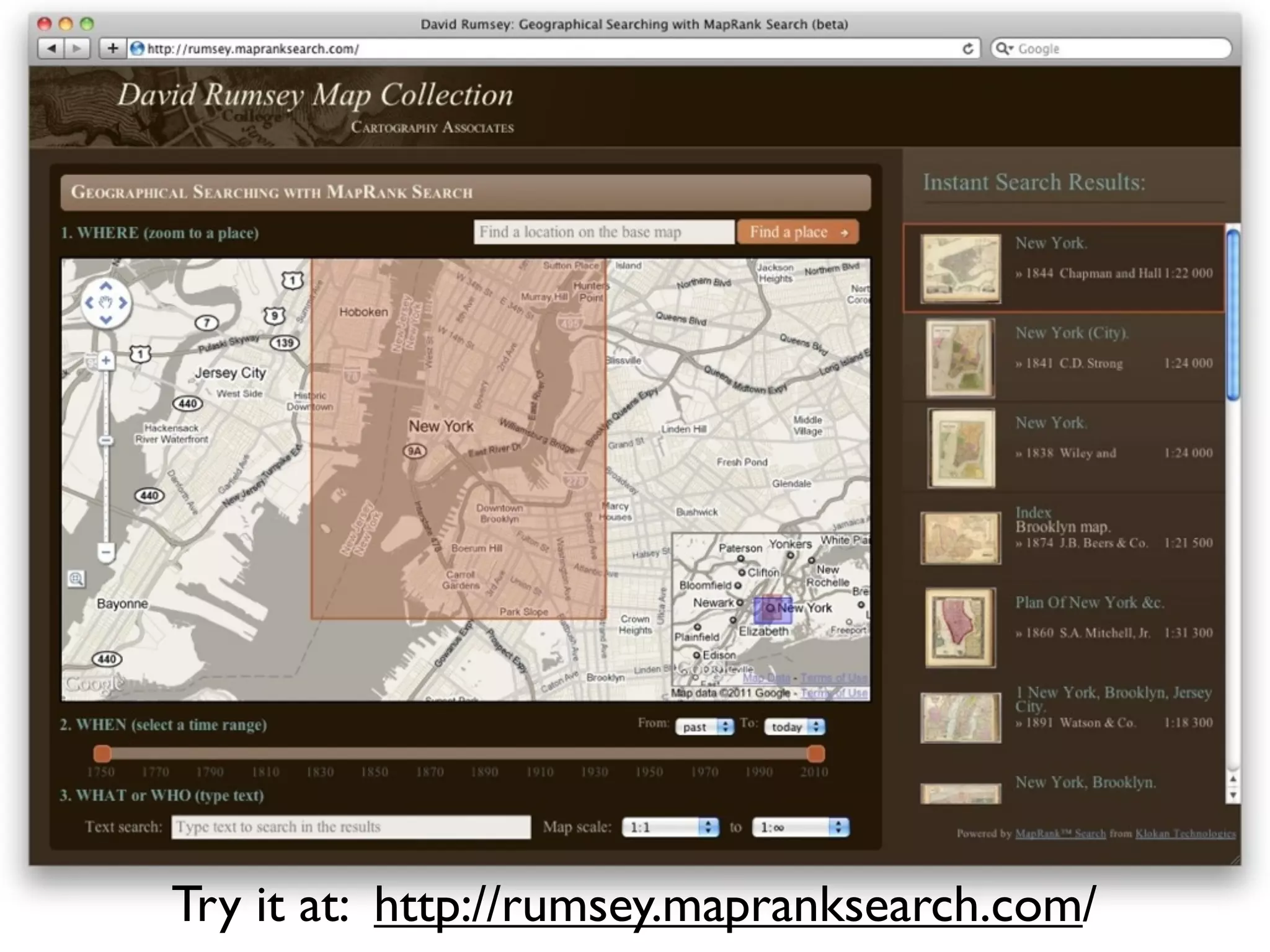Viewport: 1270px width, 952px height.
Task: Click the highlighted orange search rectangle
Action: [458, 439]
